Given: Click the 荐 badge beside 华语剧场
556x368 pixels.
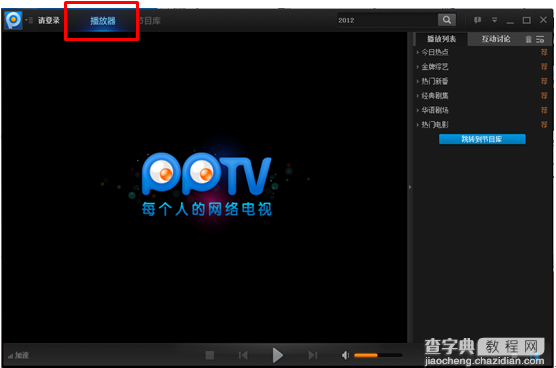Looking at the screenshot, I should (544, 110).
